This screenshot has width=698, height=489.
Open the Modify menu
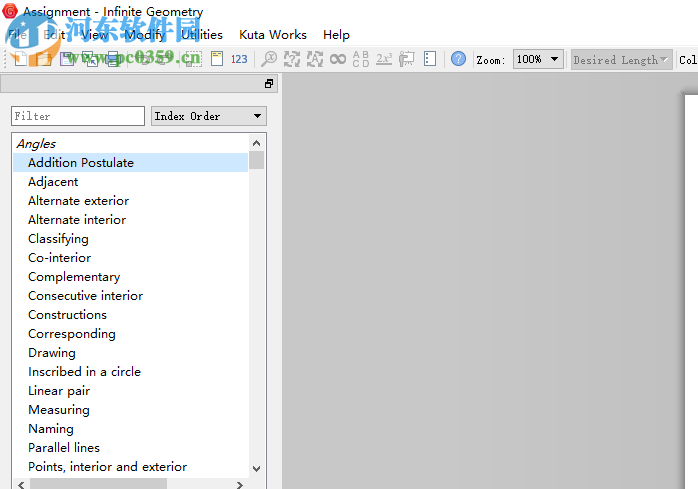pos(145,35)
